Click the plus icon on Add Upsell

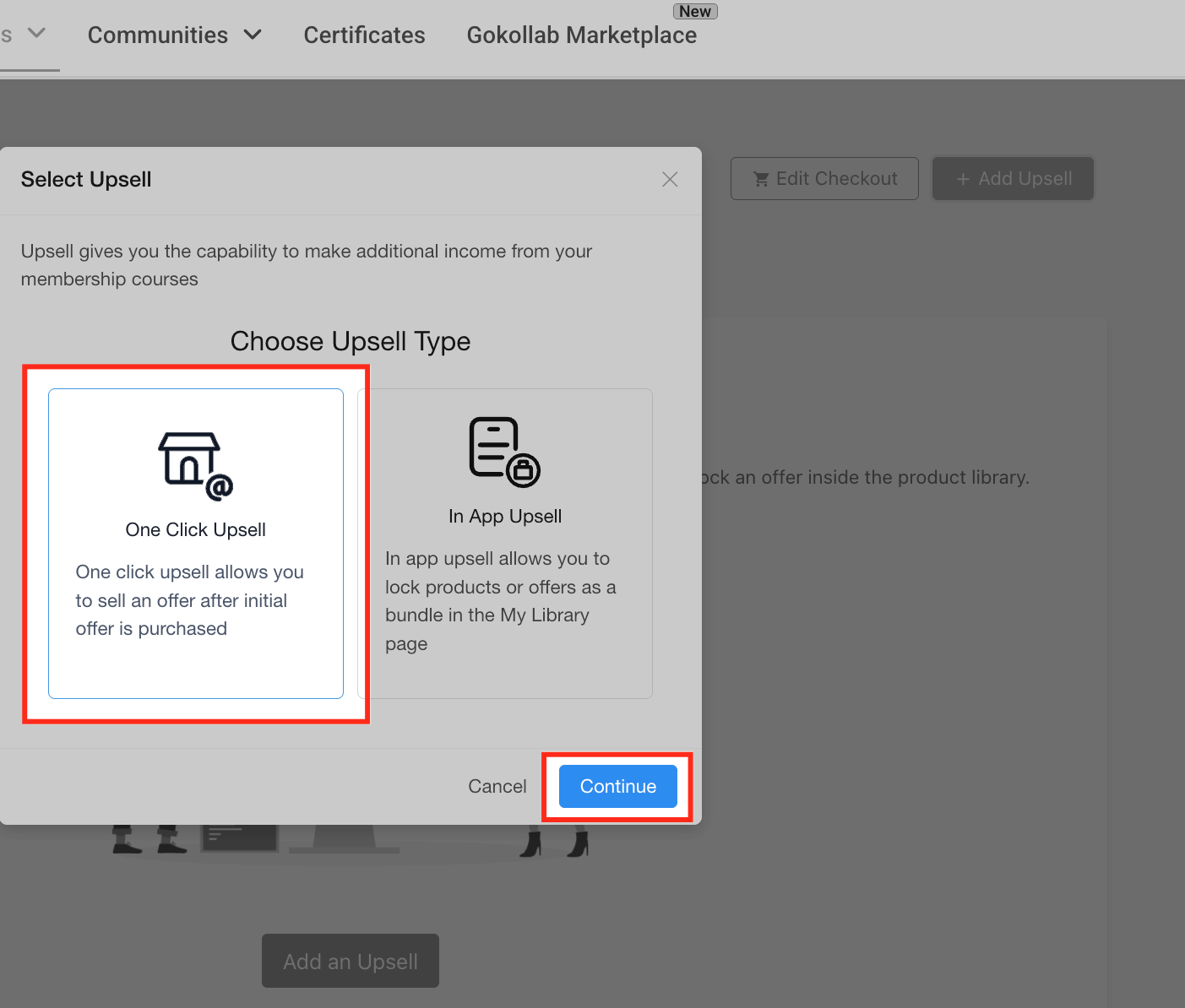[963, 179]
